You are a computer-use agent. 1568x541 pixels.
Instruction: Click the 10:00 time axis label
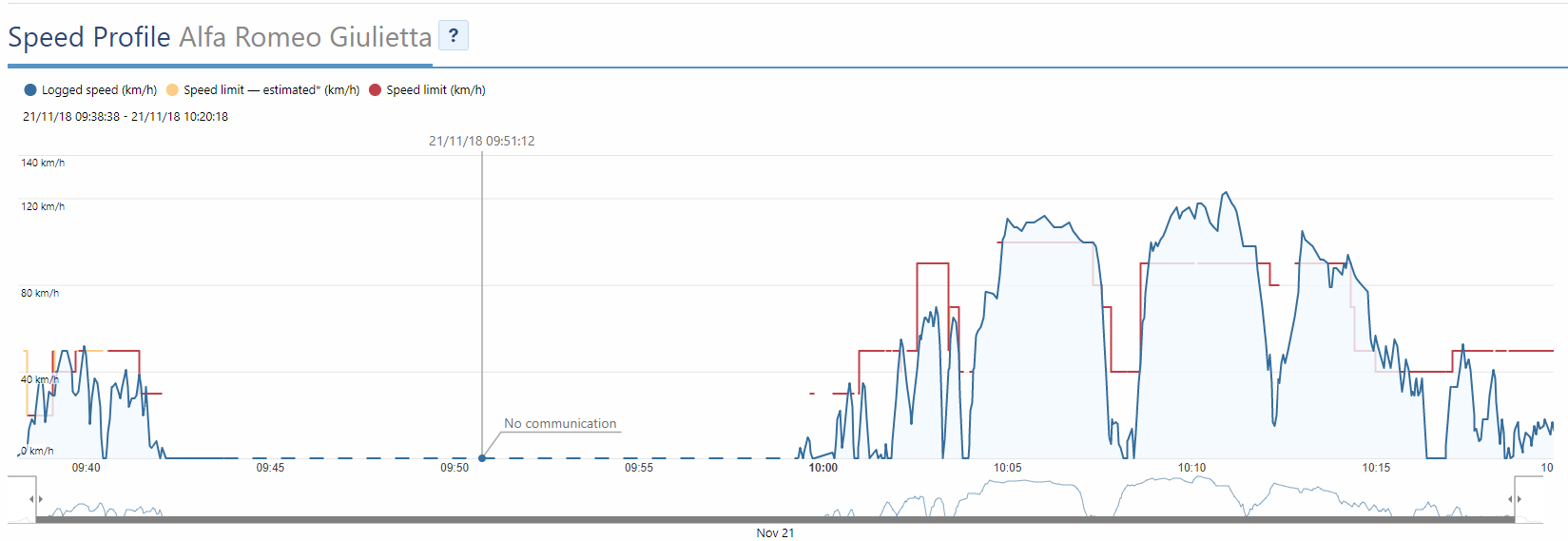point(823,468)
